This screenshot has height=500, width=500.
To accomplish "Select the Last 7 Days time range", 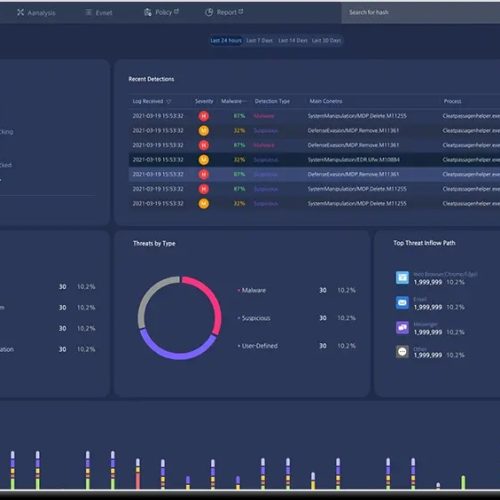I will [x=259, y=41].
